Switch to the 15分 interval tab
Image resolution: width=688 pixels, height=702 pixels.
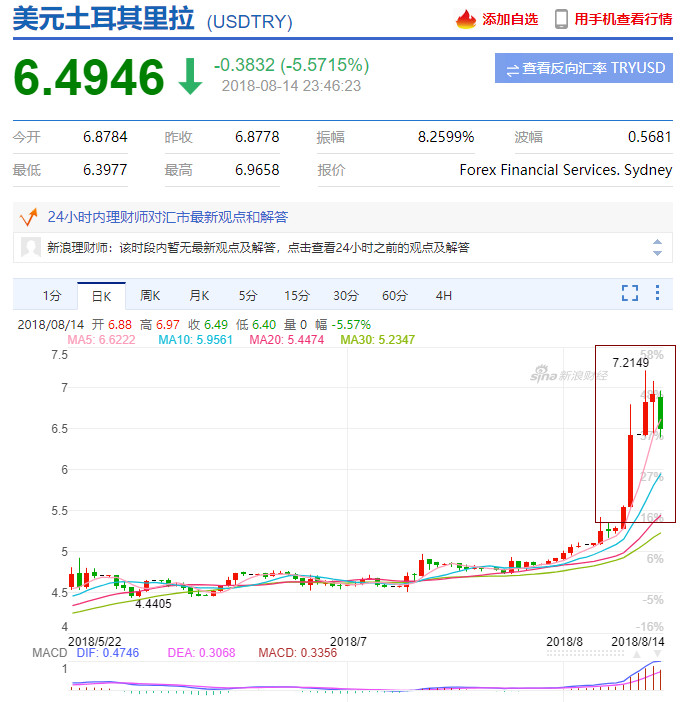click(297, 295)
